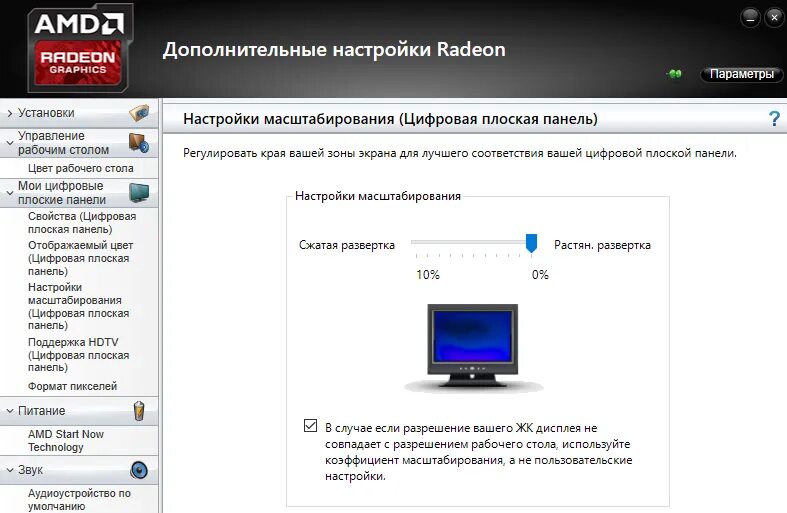
Task: Expand the Установки section chevron
Action: [10, 113]
